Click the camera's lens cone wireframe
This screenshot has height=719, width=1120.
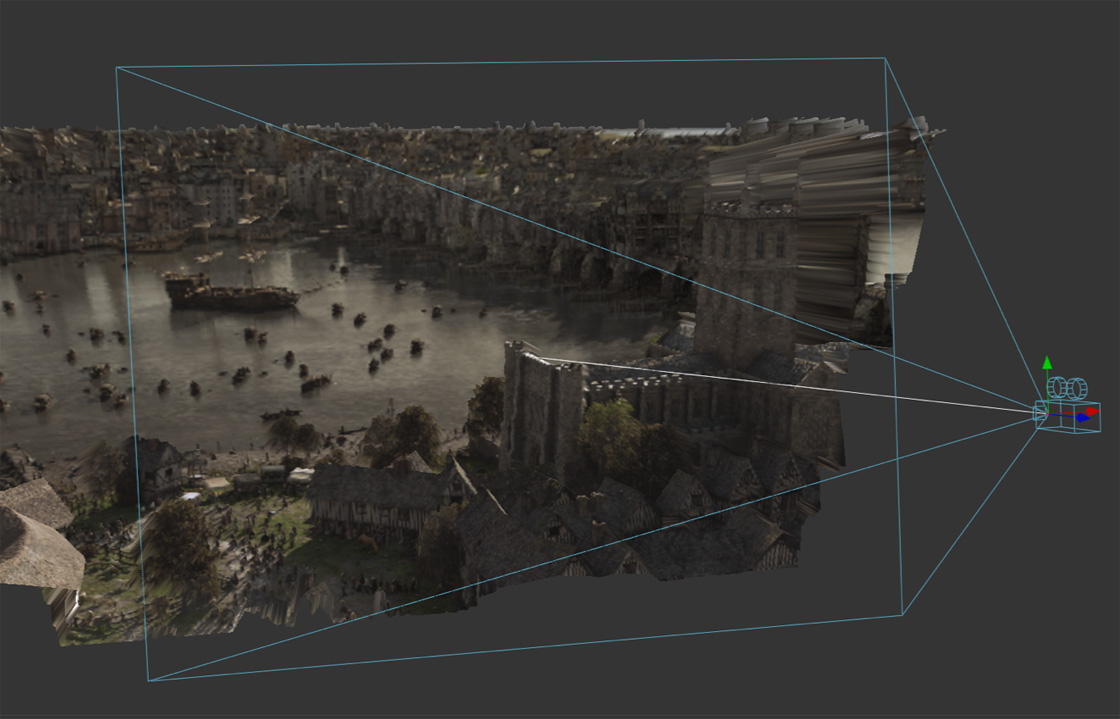click(1037, 412)
